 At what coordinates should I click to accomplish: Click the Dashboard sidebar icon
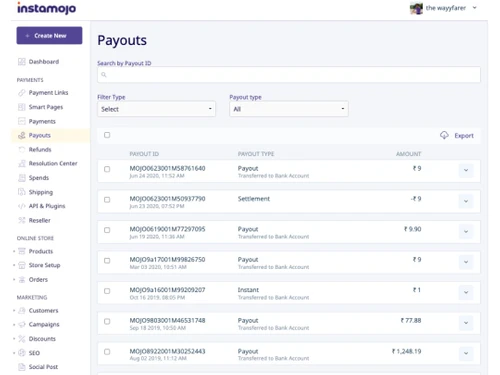point(22,62)
